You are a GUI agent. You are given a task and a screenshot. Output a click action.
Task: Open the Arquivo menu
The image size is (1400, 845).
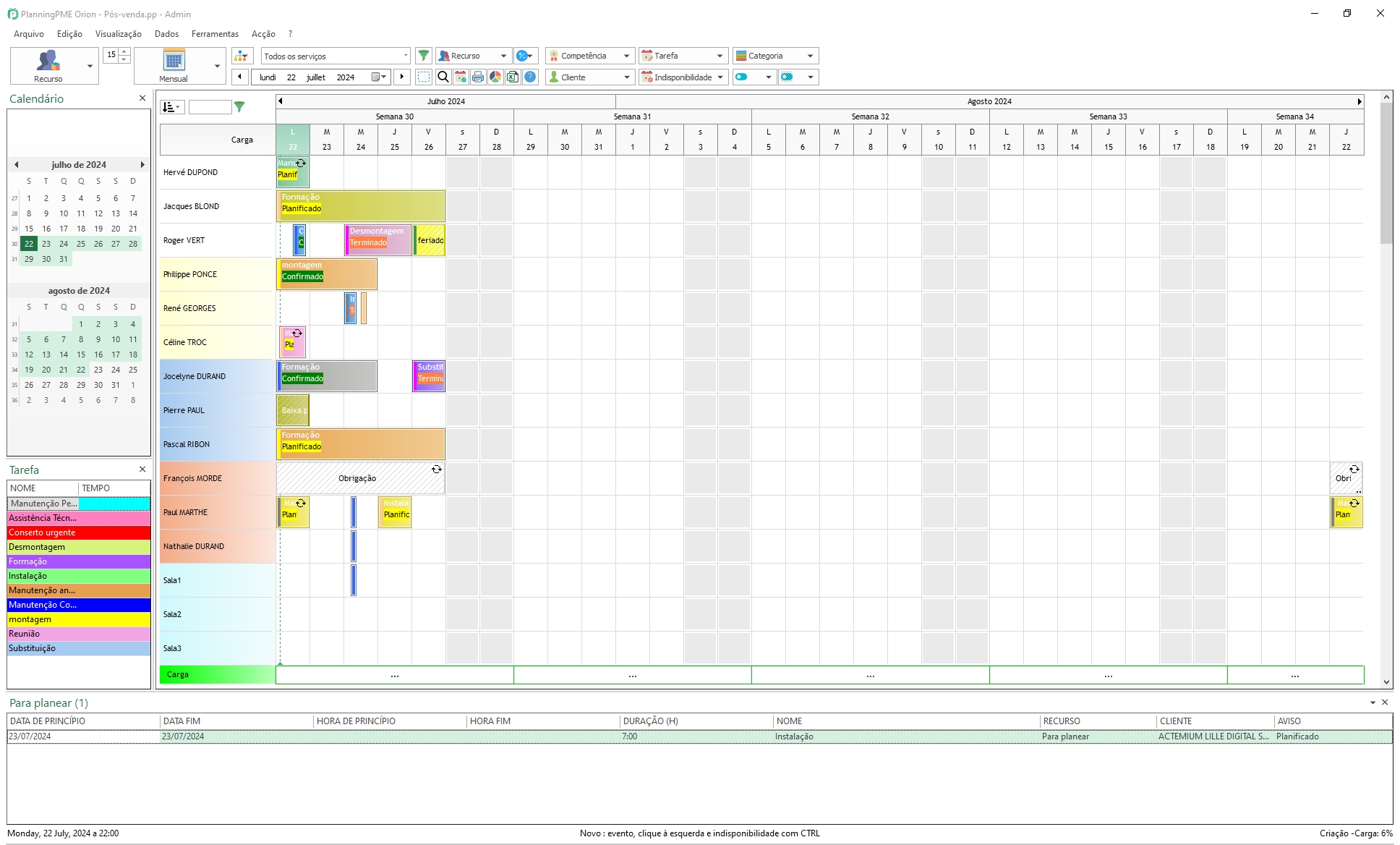coord(29,34)
